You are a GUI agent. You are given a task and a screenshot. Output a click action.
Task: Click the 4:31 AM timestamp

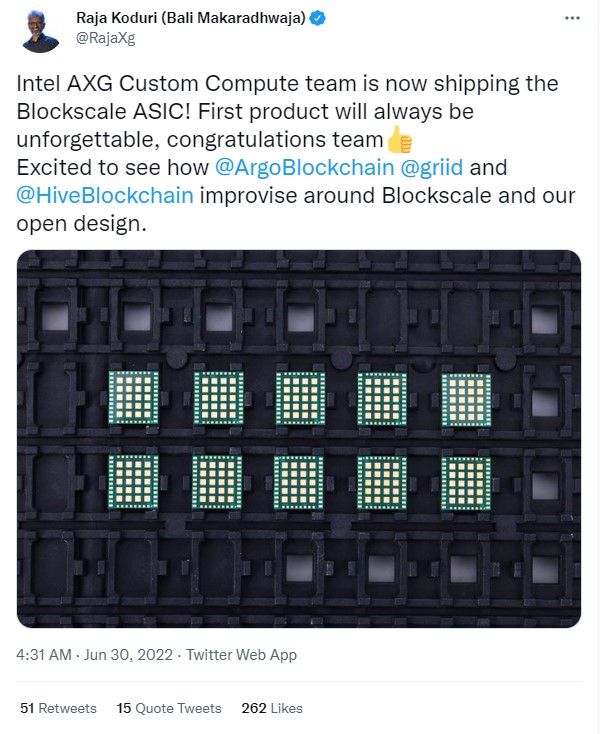44,654
